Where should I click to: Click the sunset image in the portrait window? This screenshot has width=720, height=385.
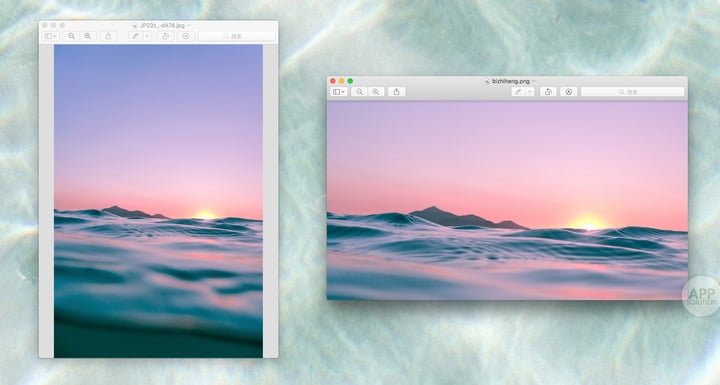pyautogui.click(x=158, y=201)
